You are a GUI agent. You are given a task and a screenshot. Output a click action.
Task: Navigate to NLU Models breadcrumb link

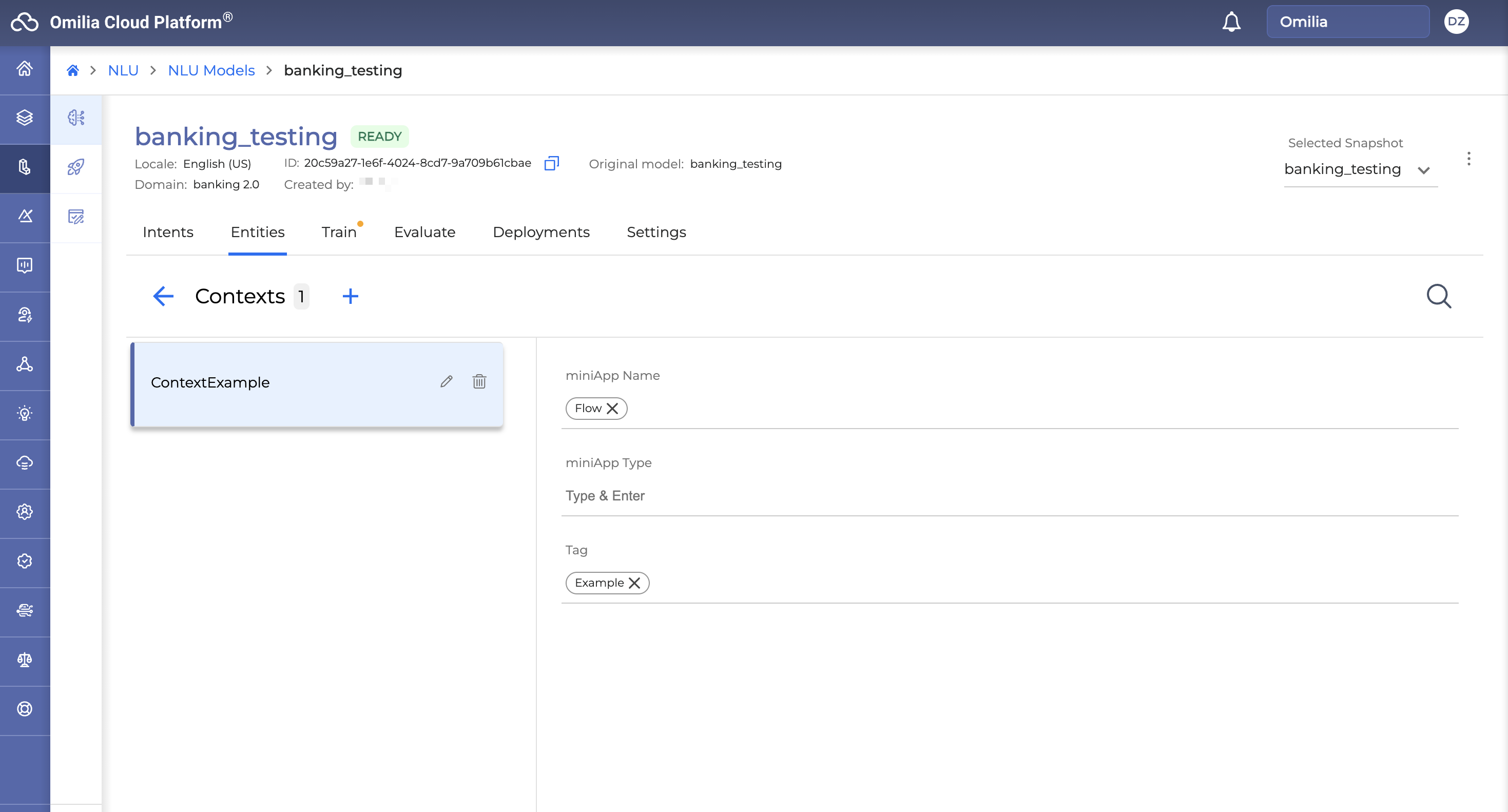pos(211,71)
